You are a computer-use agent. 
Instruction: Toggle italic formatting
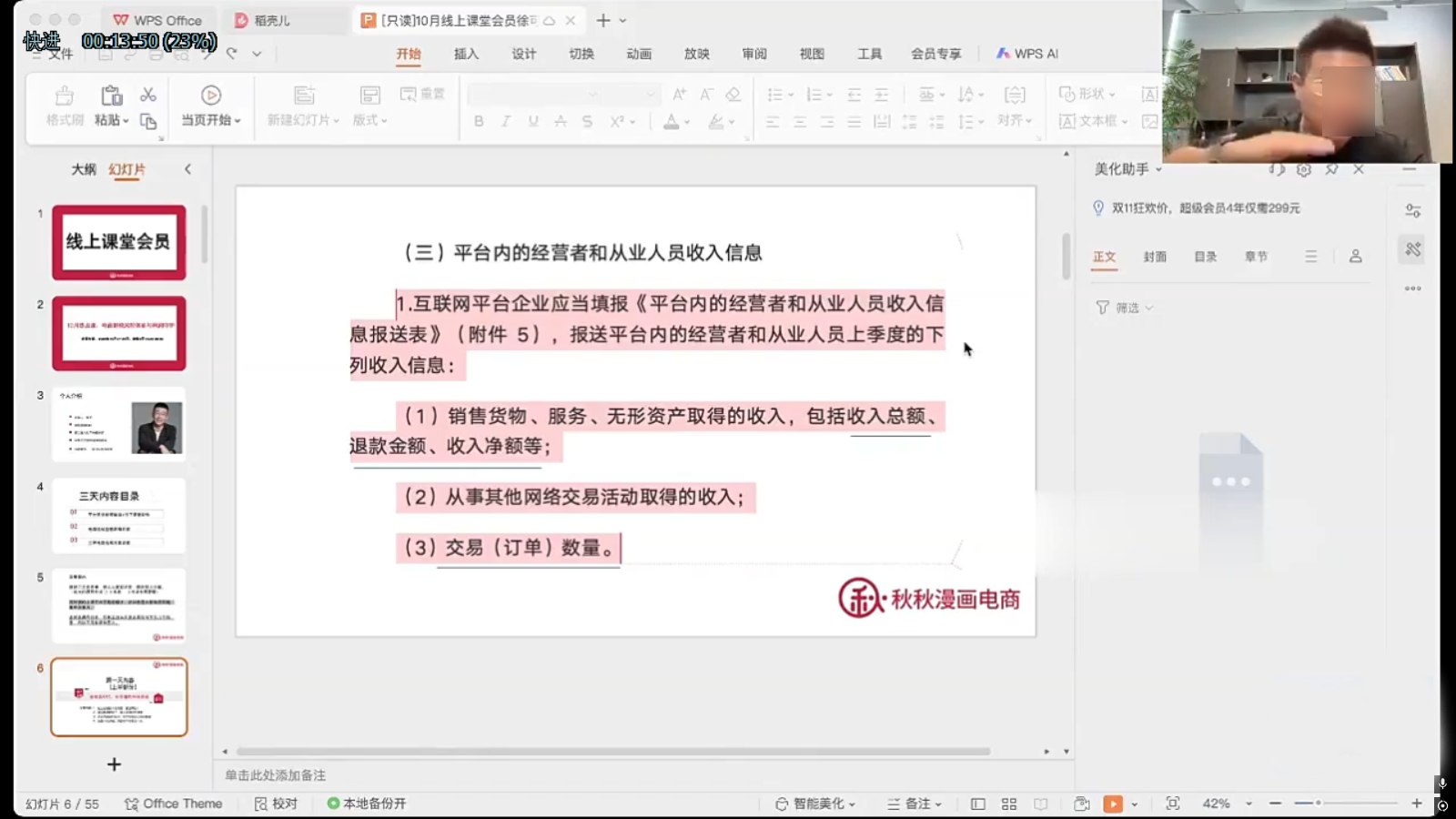coord(506,121)
